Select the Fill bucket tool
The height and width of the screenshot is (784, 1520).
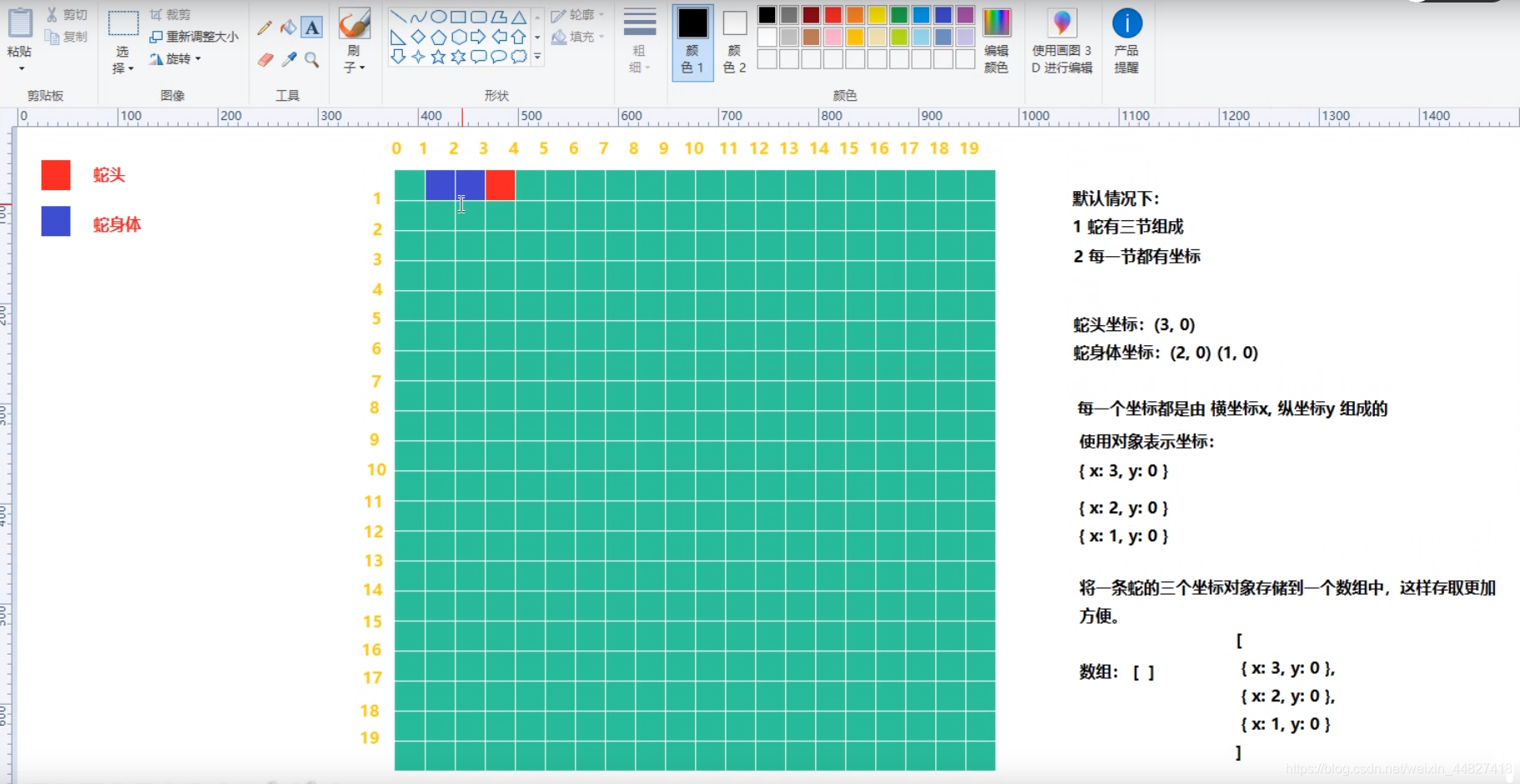coord(288,28)
